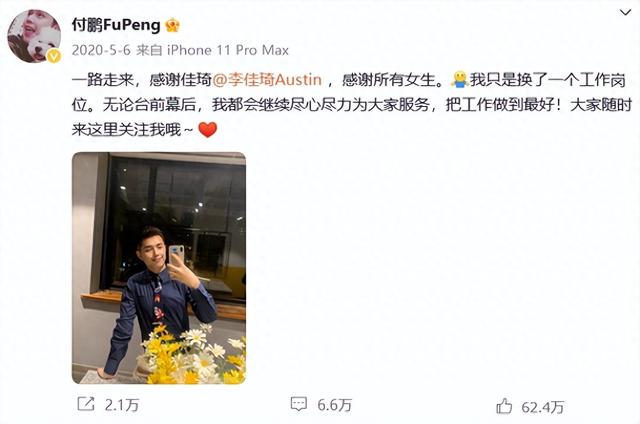Open the @李佳琦Austin mention link
Image resolution: width=640 pixels, height=424 pixels.
pyautogui.click(x=267, y=80)
